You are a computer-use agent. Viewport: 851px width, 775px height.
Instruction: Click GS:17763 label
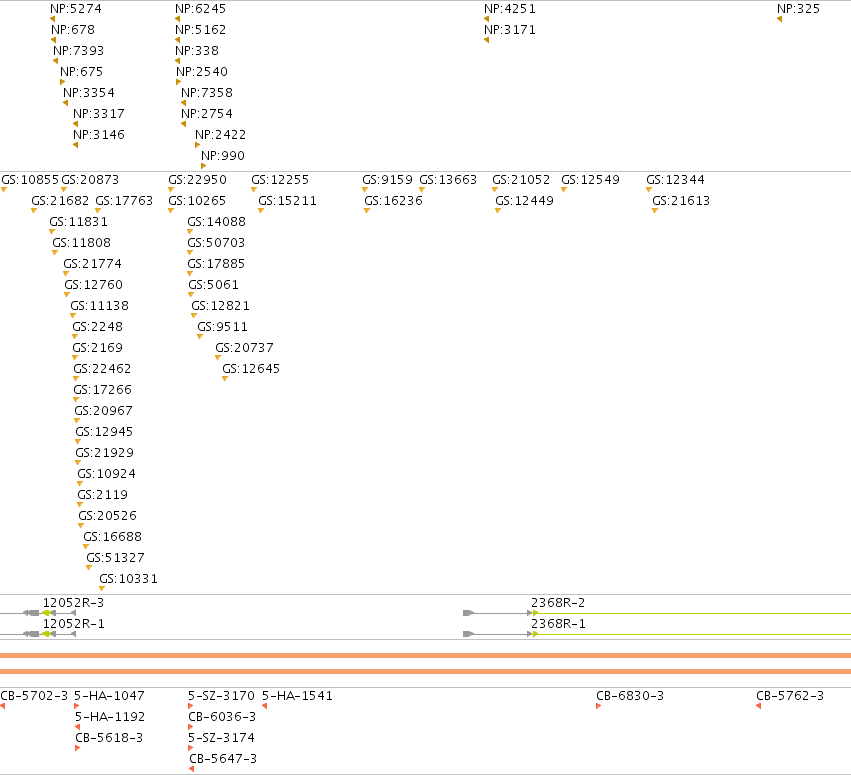coord(124,201)
